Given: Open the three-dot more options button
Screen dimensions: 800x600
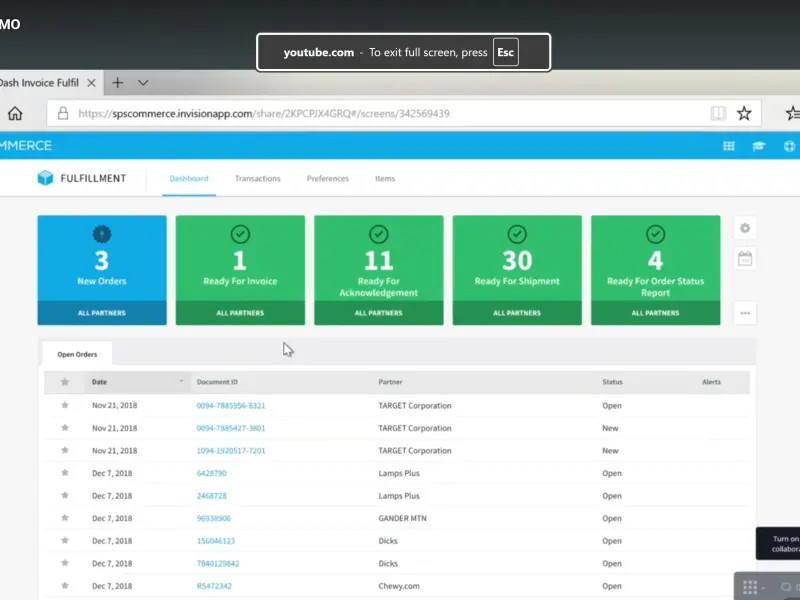Looking at the screenshot, I should pos(745,313).
